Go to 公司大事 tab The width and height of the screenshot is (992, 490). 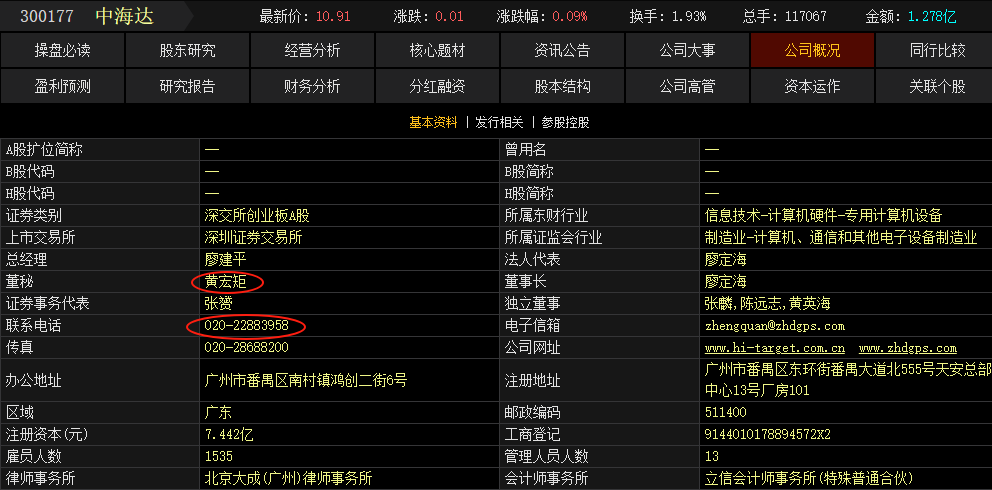687,51
